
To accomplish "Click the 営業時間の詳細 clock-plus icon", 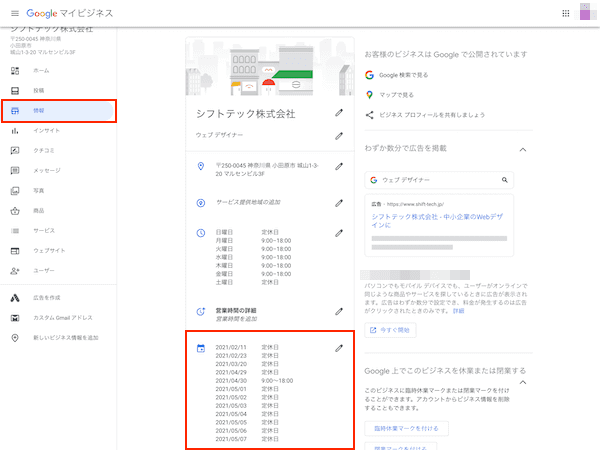I will coord(201,311).
